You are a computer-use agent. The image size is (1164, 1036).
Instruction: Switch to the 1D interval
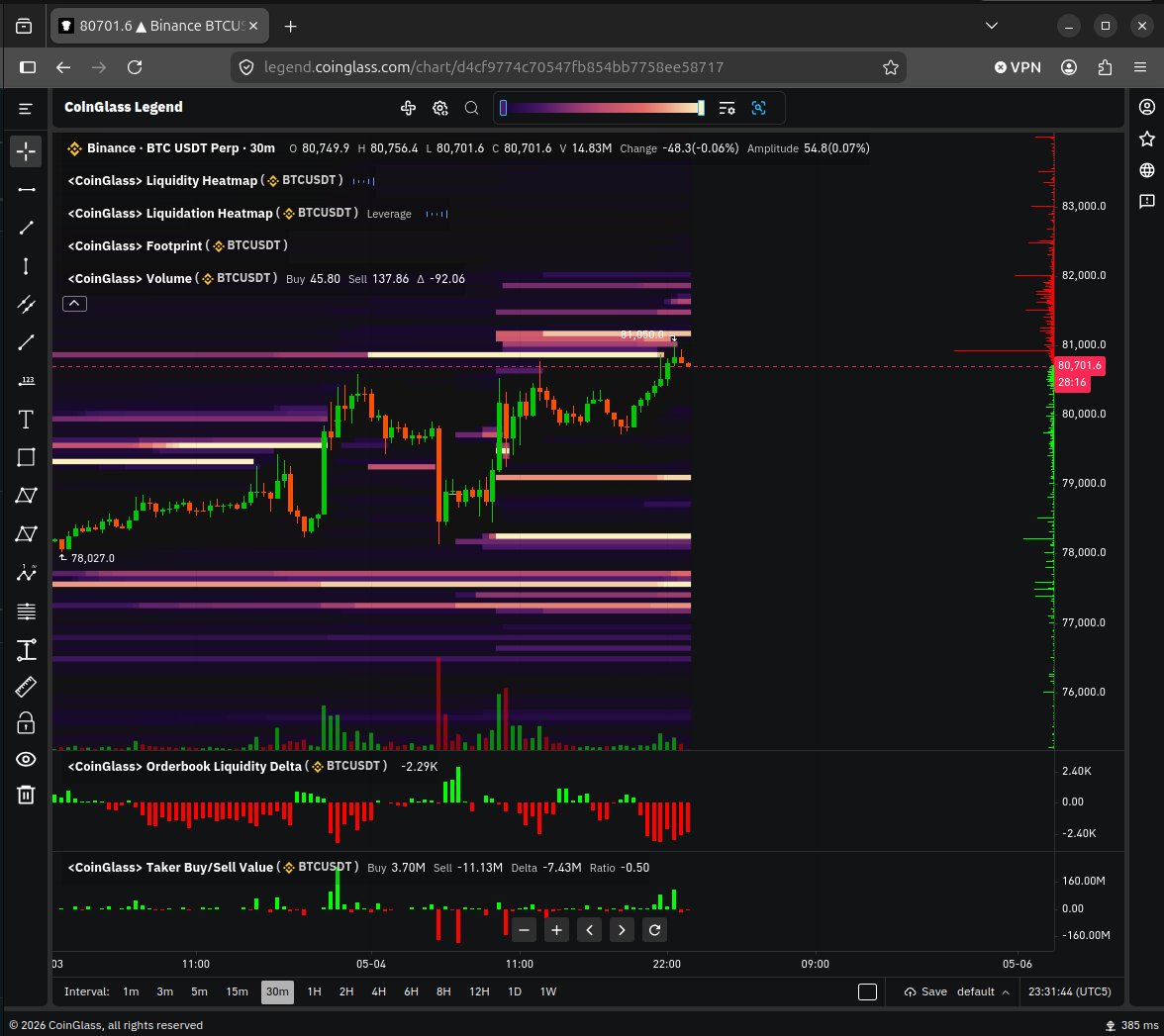515,991
